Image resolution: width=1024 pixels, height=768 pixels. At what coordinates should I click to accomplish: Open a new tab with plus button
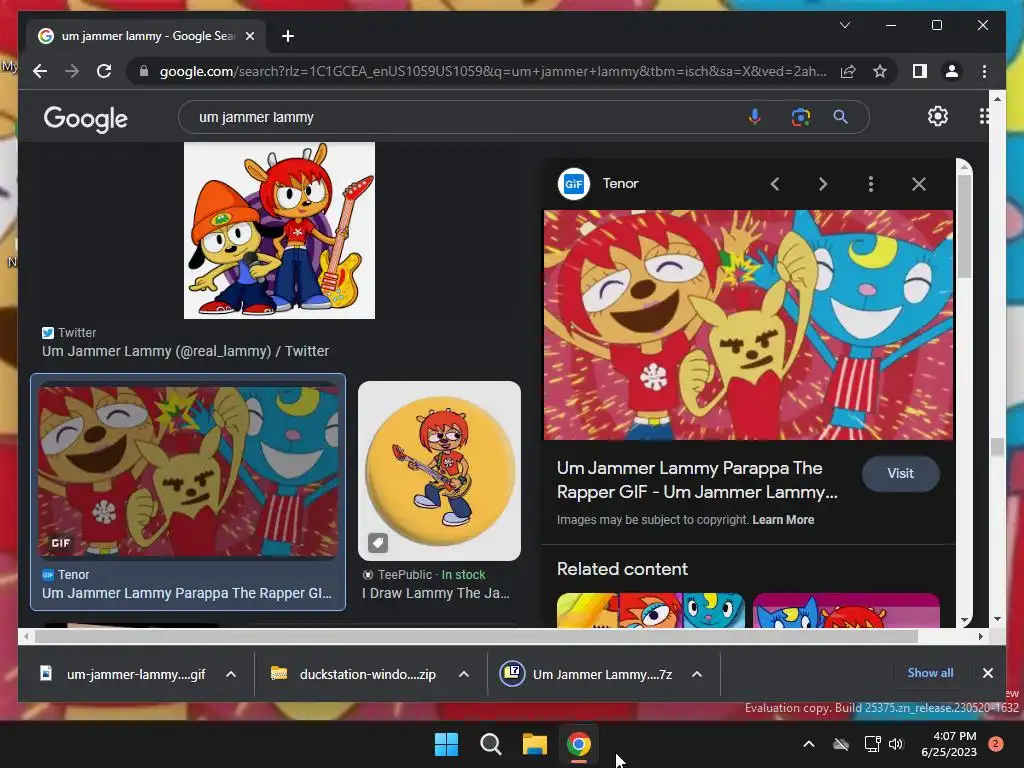287,36
